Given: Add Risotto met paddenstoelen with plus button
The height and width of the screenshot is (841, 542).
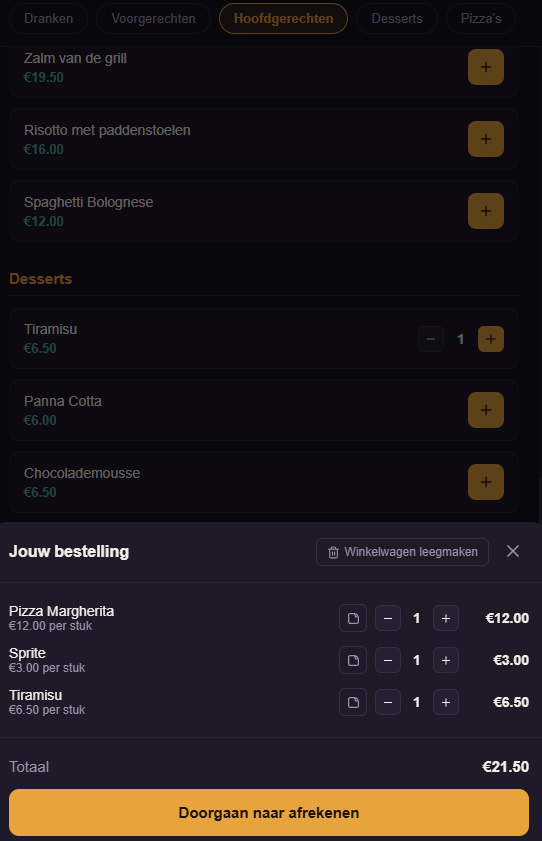Looking at the screenshot, I should click(486, 139).
